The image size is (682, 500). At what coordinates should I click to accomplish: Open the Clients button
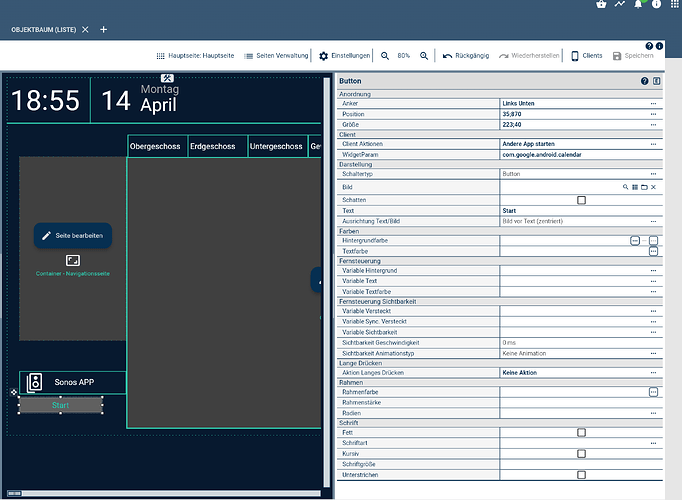point(587,56)
